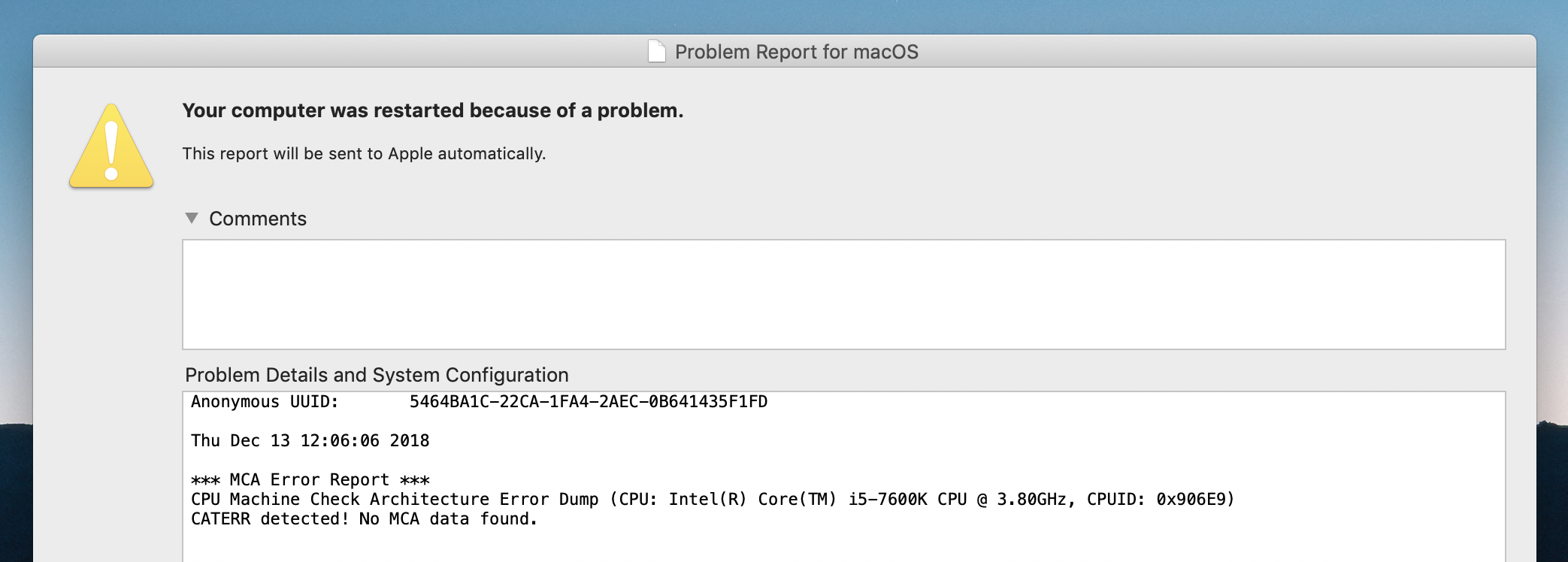Collapse the Comments disclosure triangle

(192, 218)
